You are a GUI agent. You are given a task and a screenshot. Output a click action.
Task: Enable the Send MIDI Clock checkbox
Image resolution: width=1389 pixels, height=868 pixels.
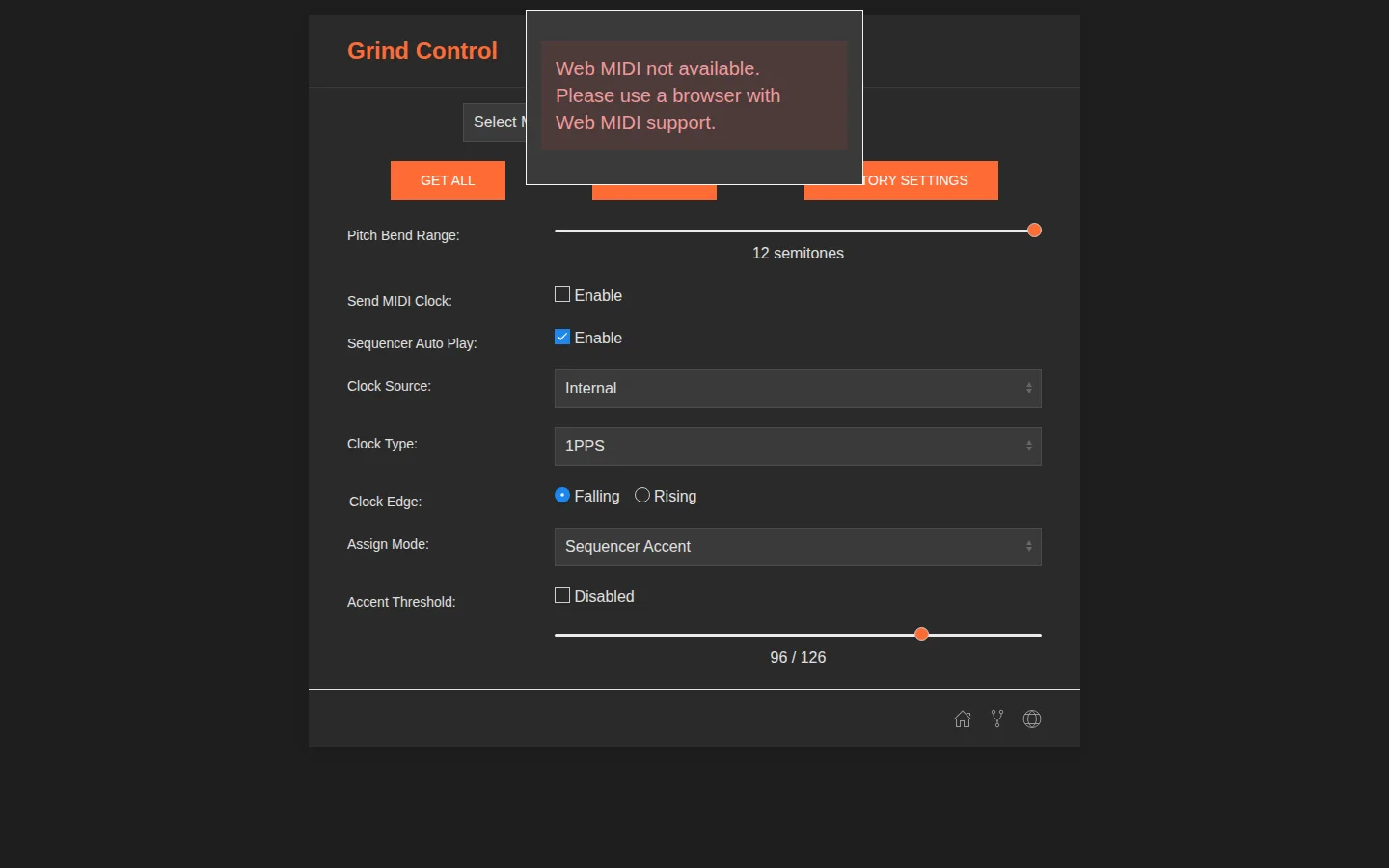point(562,294)
